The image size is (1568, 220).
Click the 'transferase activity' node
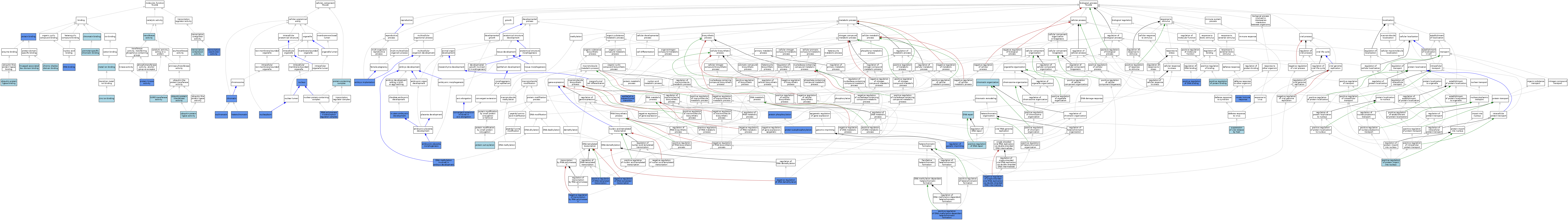point(149,37)
